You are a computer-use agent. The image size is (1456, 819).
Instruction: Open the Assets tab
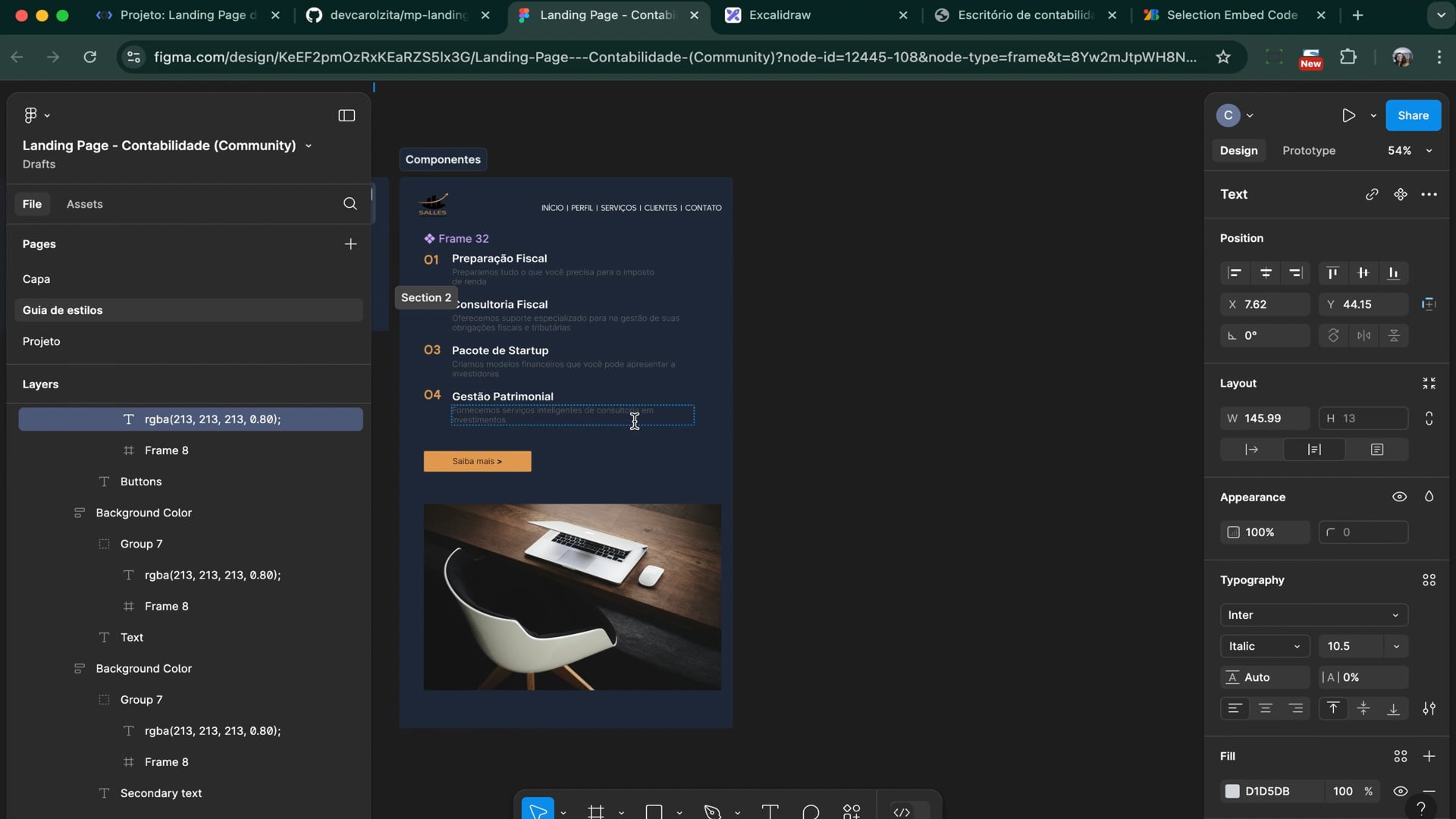[84, 204]
